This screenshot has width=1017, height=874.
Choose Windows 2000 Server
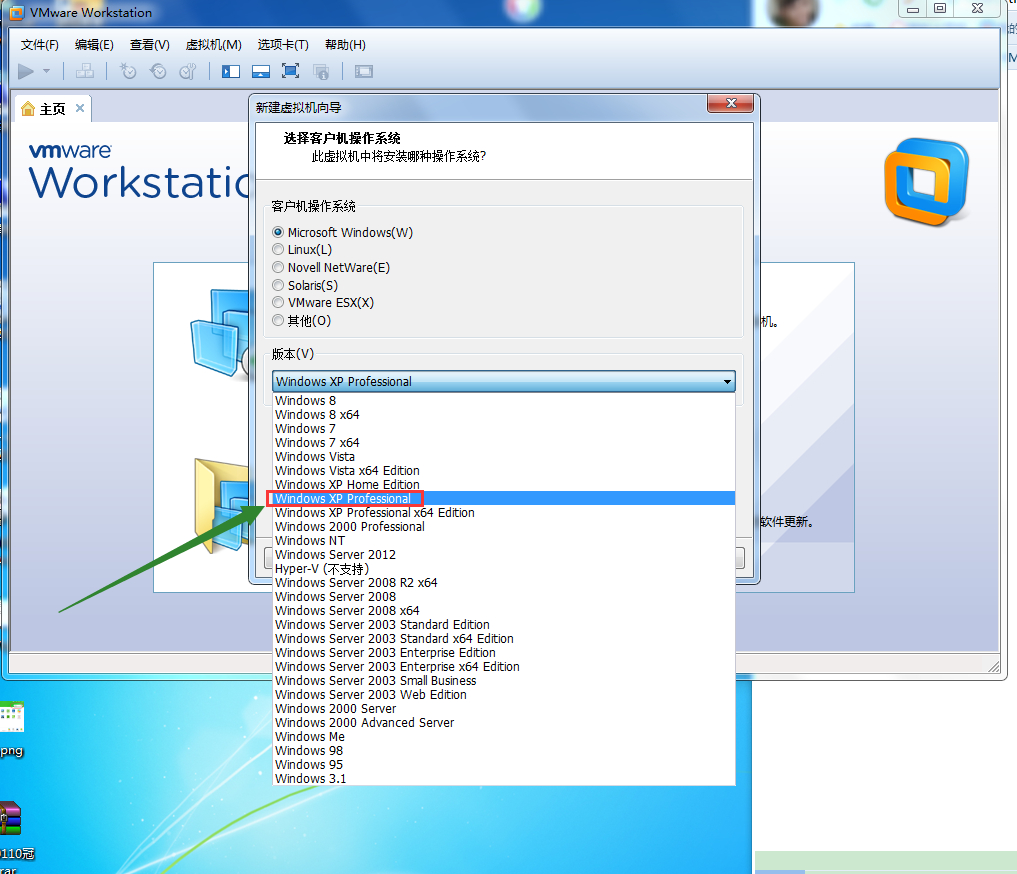point(503,709)
